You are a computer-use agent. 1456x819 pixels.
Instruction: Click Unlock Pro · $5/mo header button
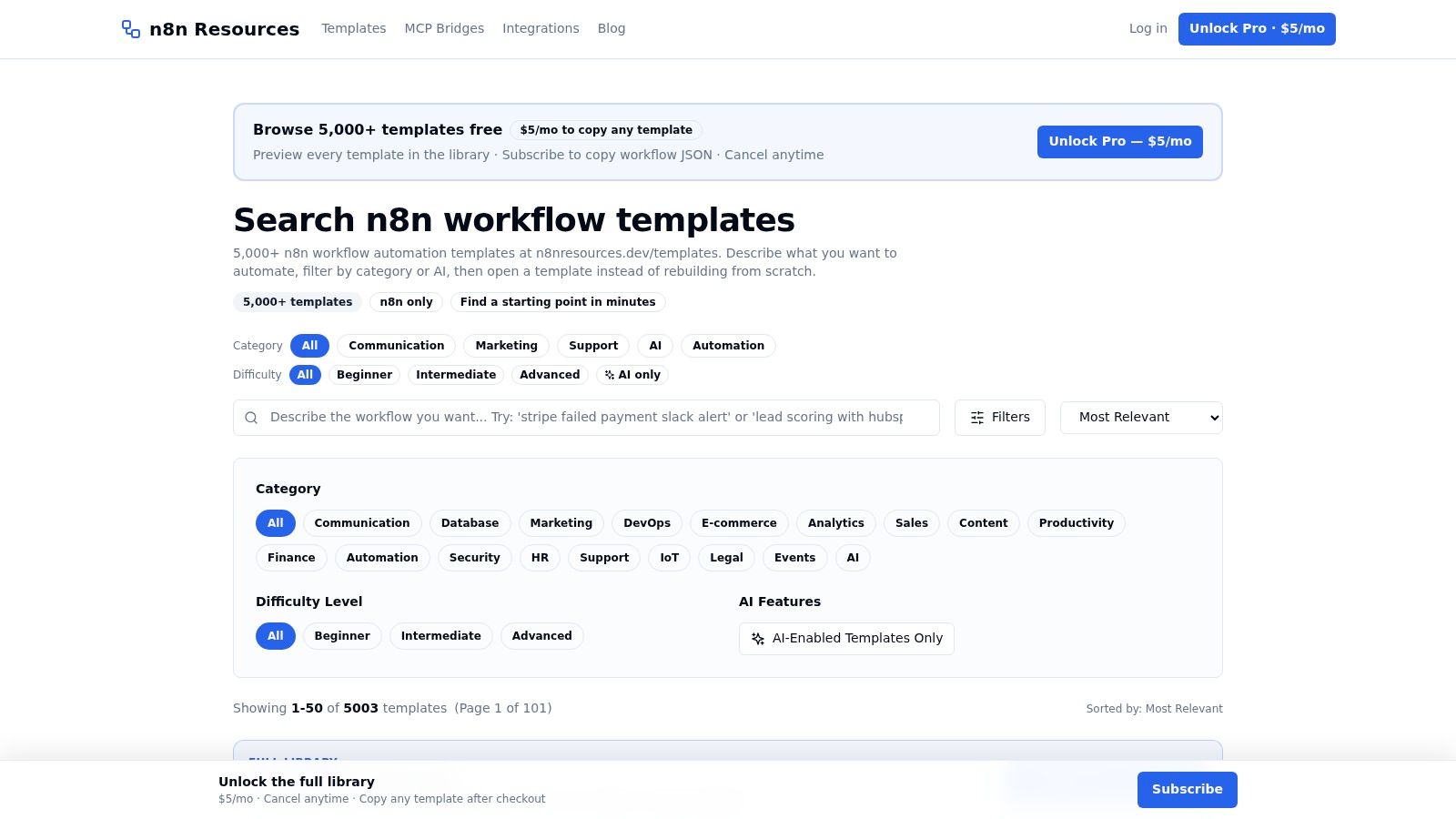click(1257, 29)
